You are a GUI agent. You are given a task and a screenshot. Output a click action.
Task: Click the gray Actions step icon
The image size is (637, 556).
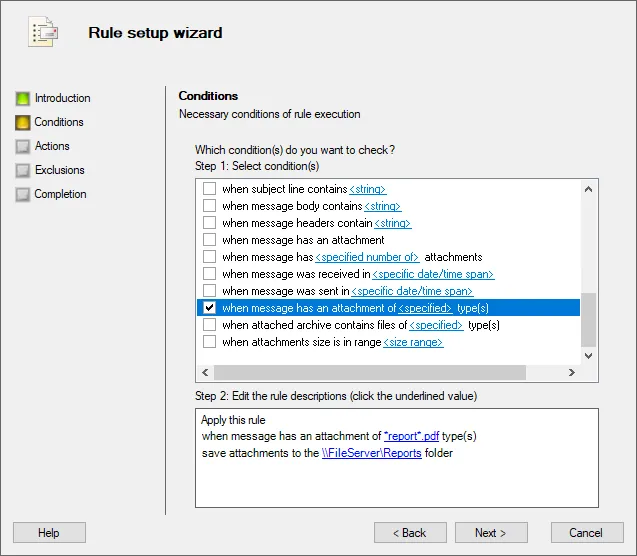(22, 146)
